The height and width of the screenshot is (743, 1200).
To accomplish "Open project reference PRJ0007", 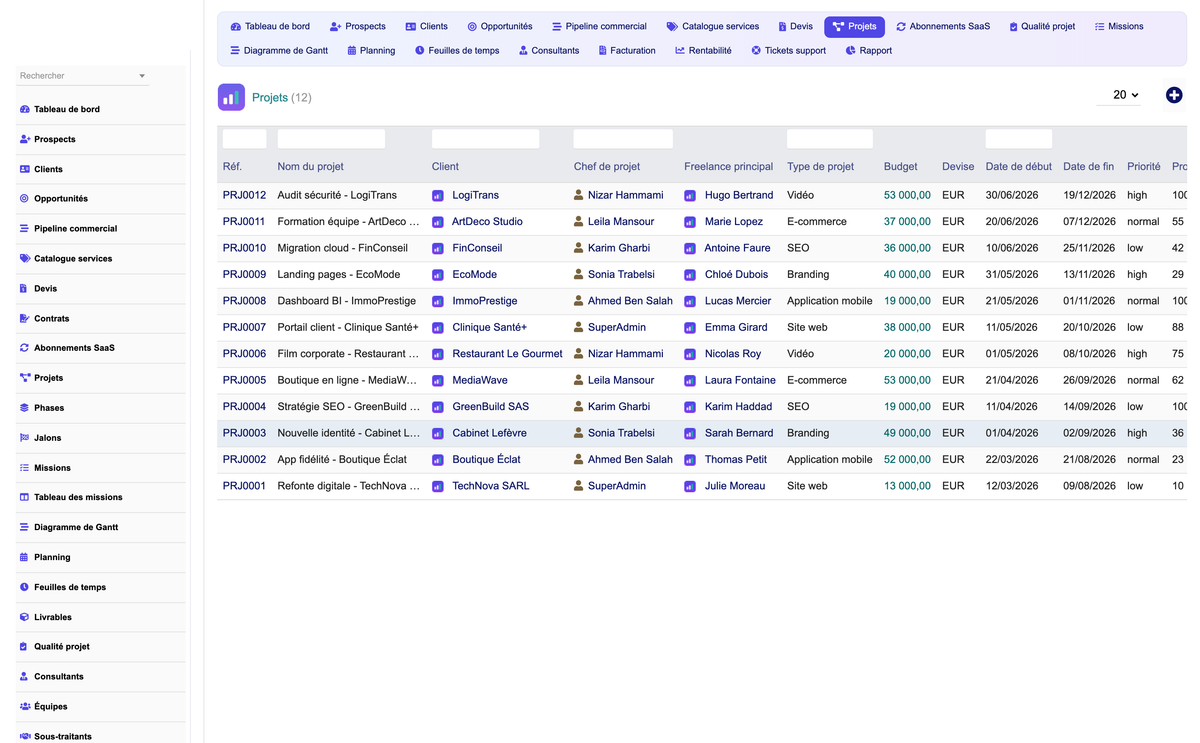I will tap(244, 327).
